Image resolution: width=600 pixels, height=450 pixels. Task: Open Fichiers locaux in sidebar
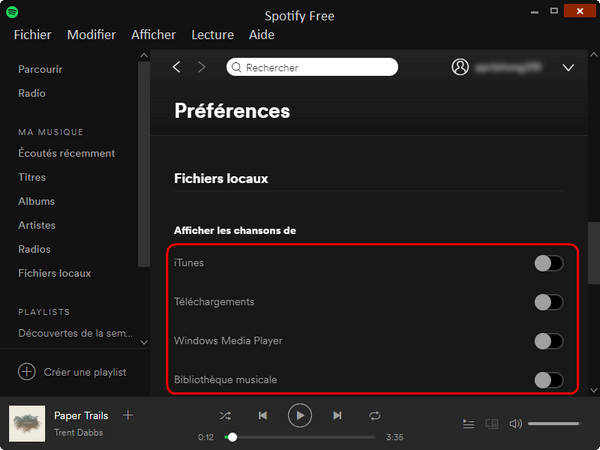click(x=54, y=273)
